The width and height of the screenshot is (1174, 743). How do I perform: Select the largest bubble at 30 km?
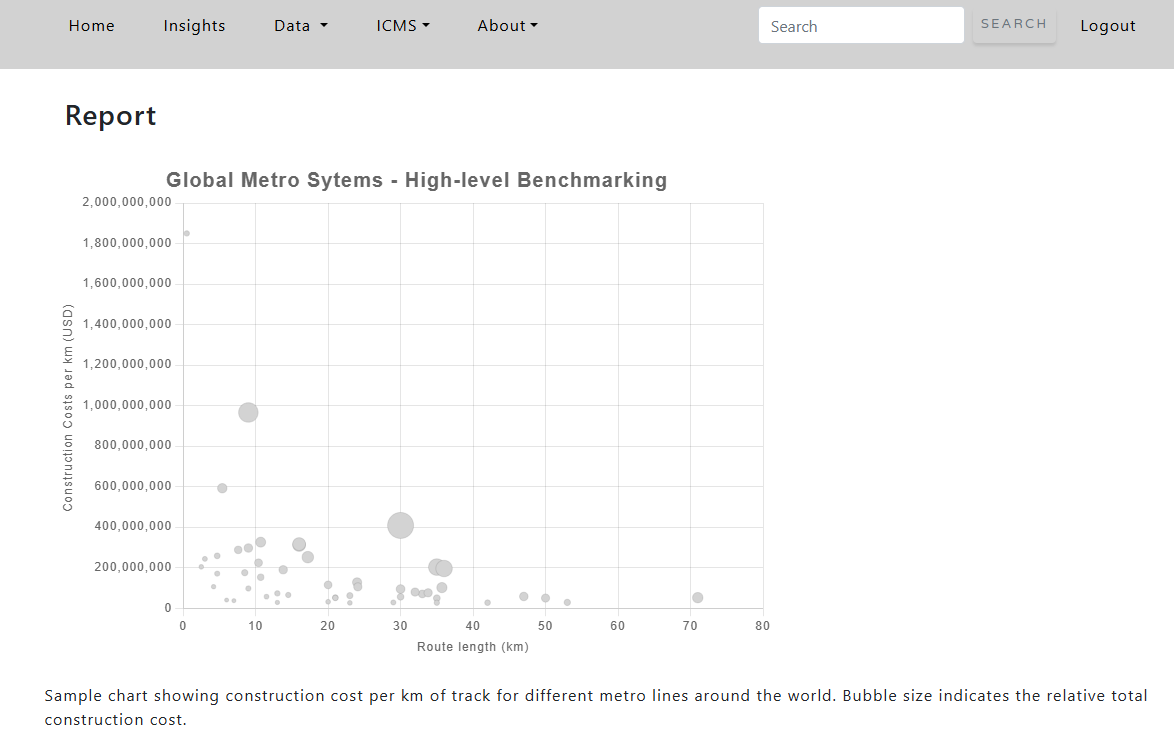400,525
